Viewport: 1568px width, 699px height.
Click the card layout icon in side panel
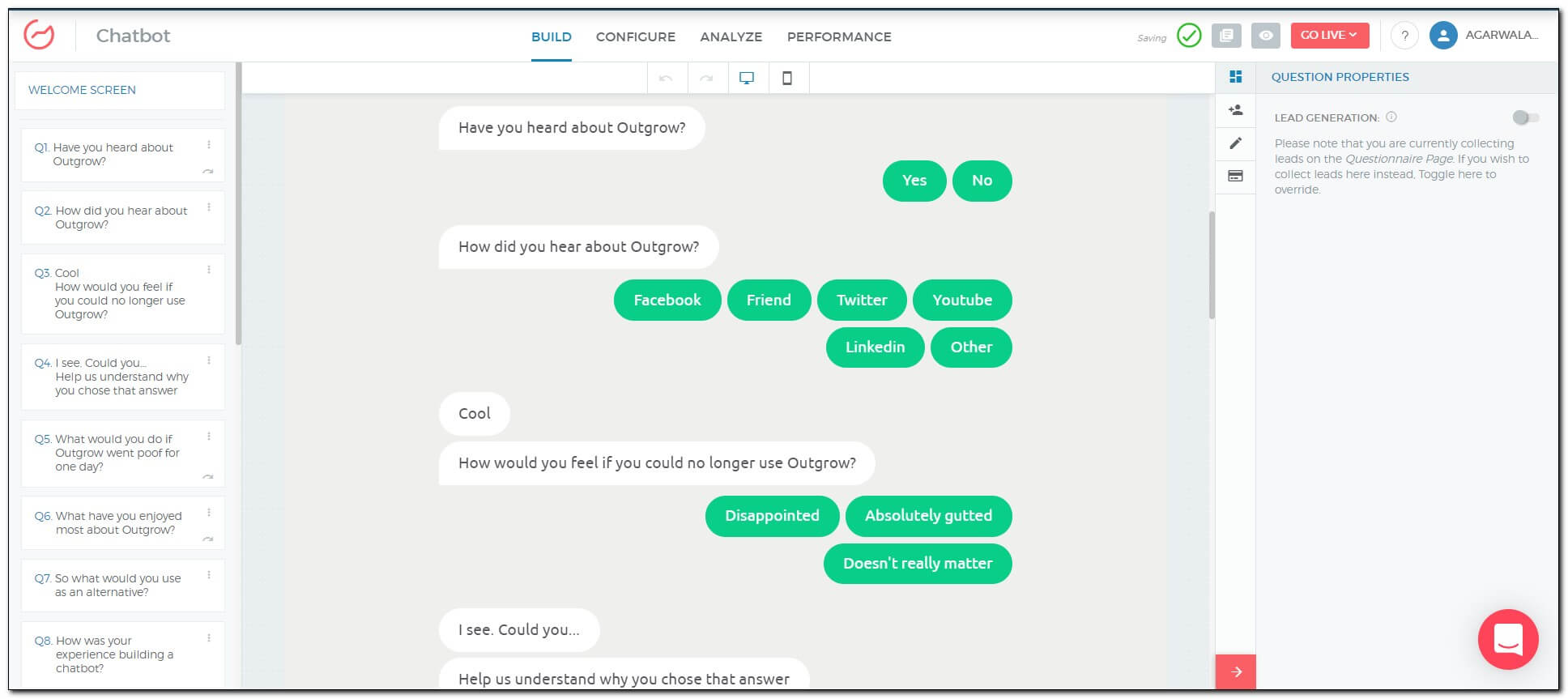coord(1235,177)
